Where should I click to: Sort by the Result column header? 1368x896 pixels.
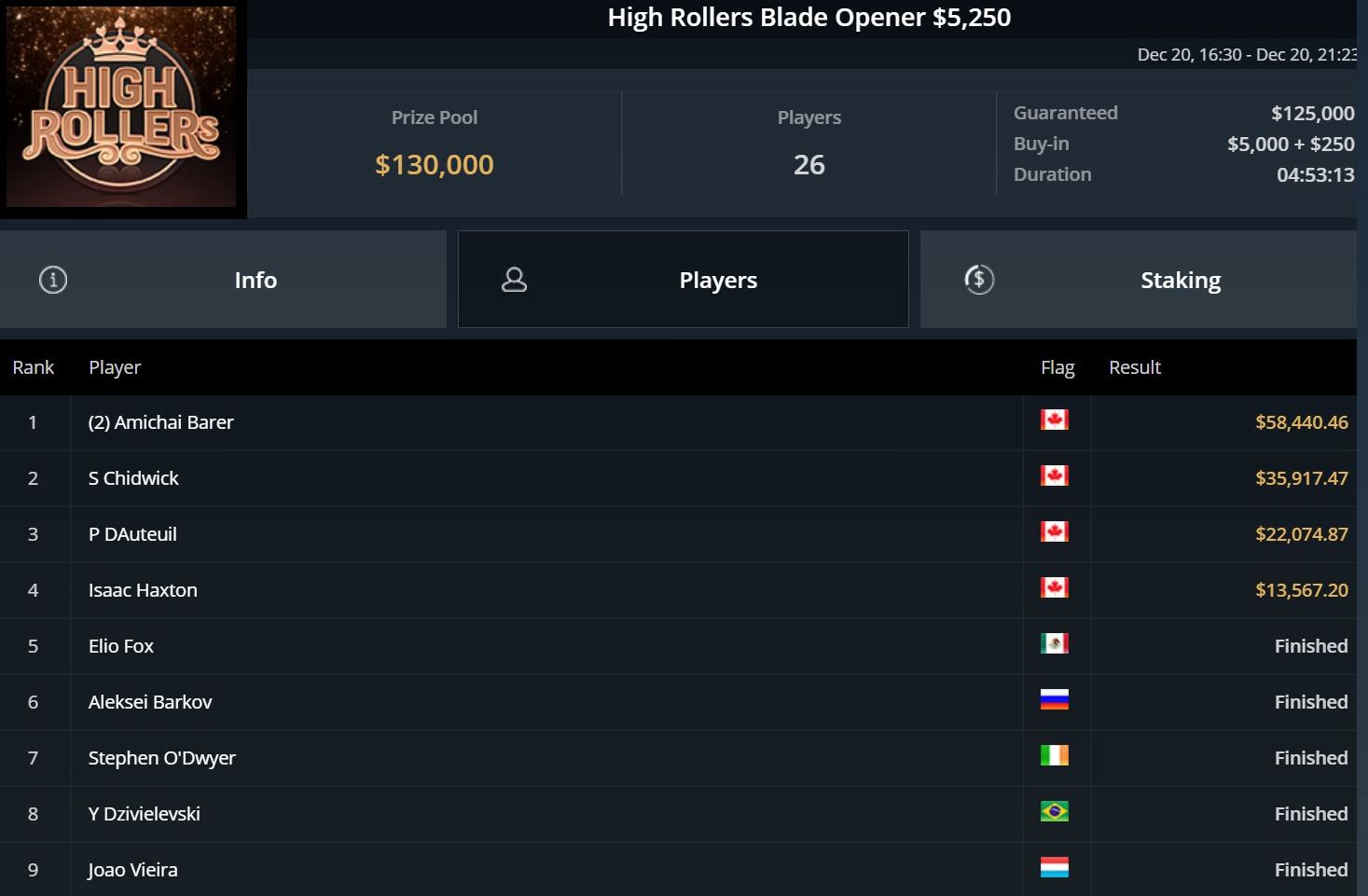click(1134, 367)
